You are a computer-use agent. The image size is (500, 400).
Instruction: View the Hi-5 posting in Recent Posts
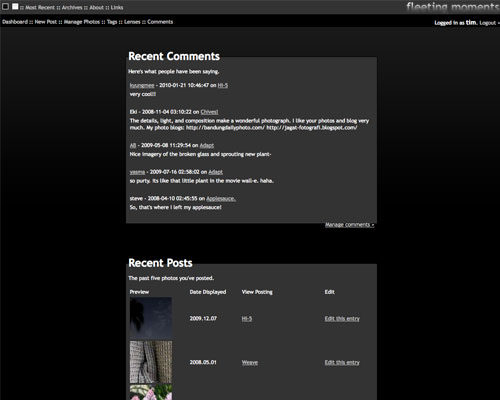coord(247,319)
